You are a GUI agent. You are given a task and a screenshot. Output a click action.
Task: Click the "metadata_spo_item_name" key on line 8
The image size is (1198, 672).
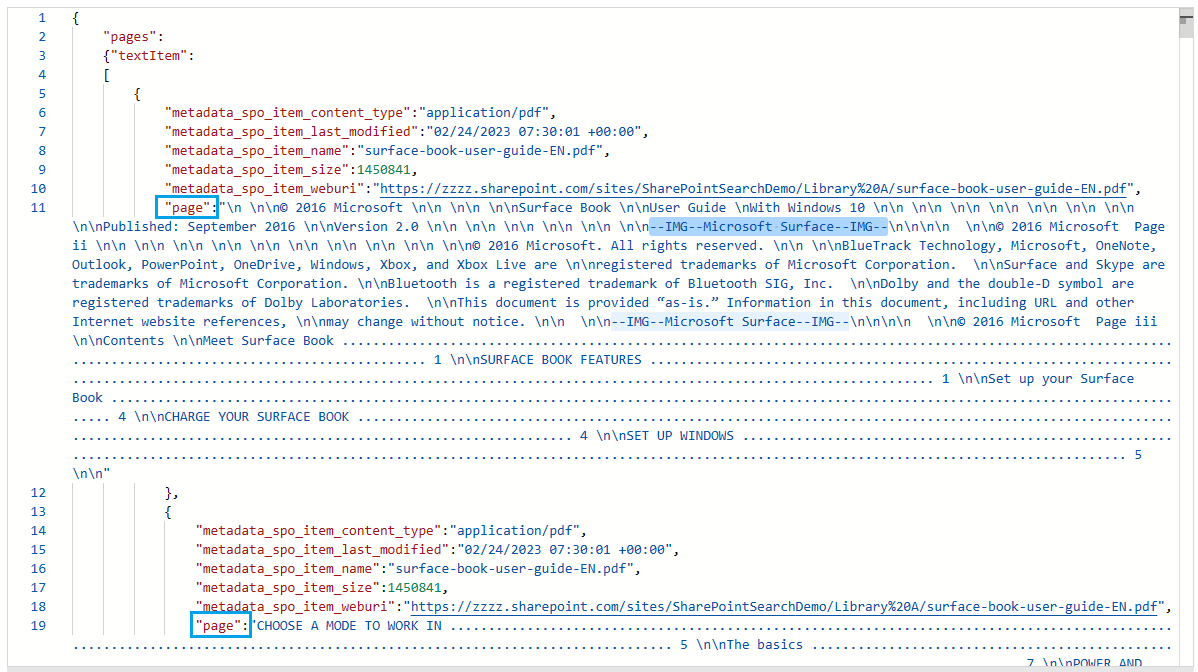257,150
